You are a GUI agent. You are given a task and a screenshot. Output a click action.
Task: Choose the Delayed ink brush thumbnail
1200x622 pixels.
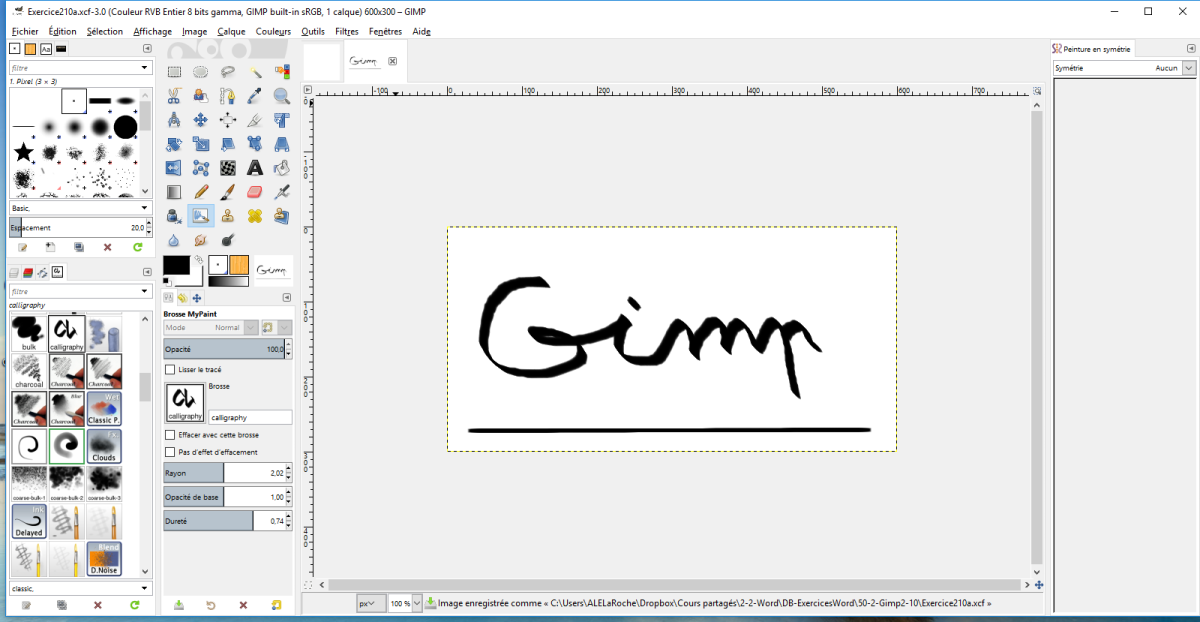coord(29,522)
